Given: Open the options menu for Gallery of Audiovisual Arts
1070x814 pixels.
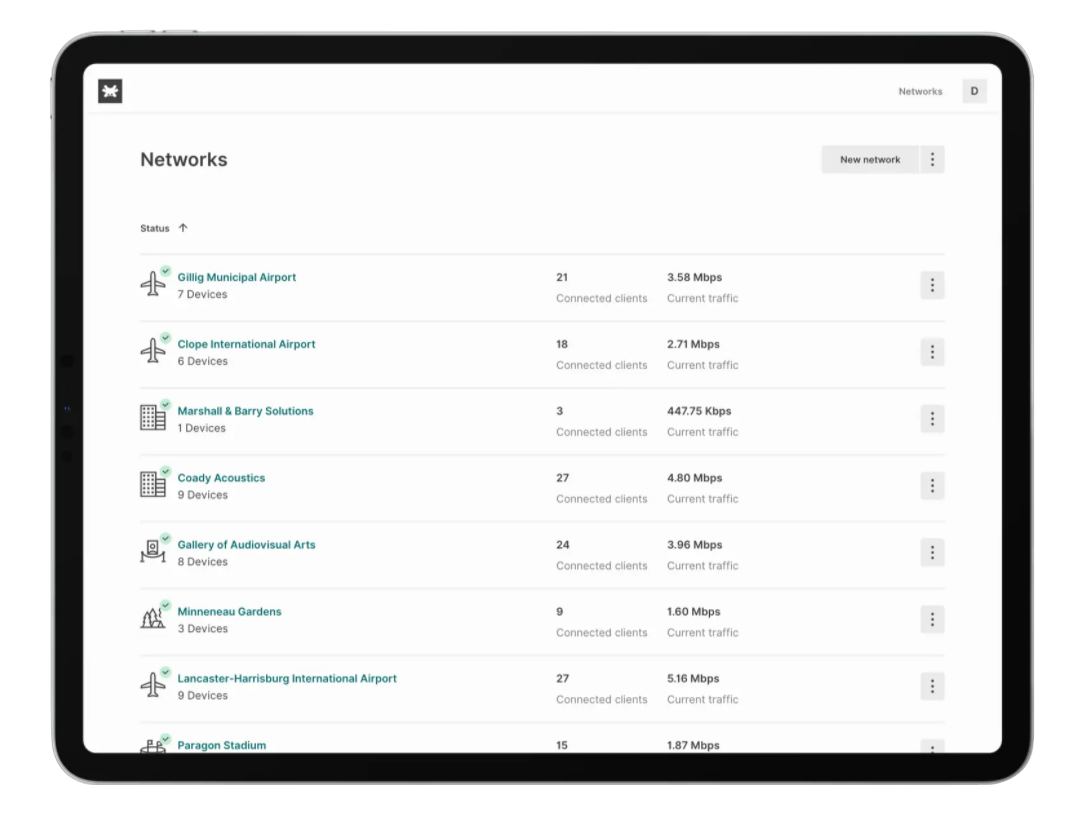Looking at the screenshot, I should coord(932,553).
